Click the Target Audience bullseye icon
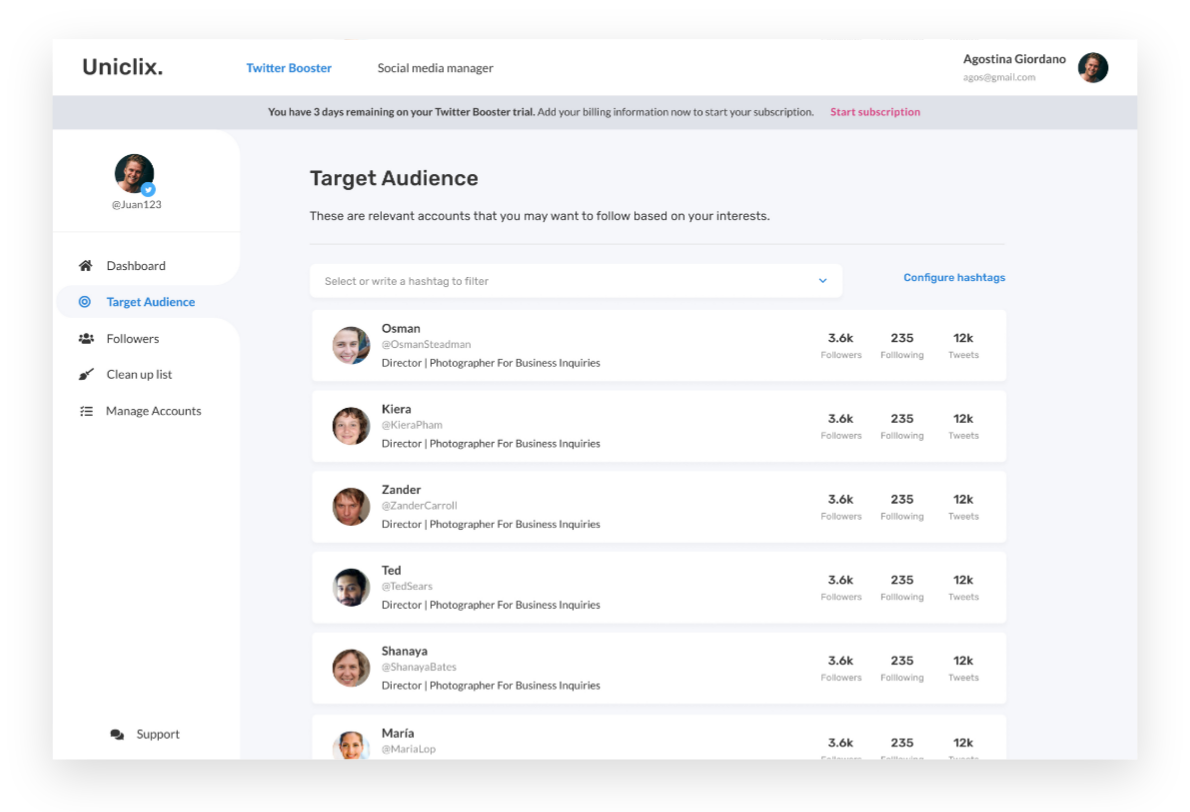This screenshot has height=812, width=1190. (x=85, y=302)
